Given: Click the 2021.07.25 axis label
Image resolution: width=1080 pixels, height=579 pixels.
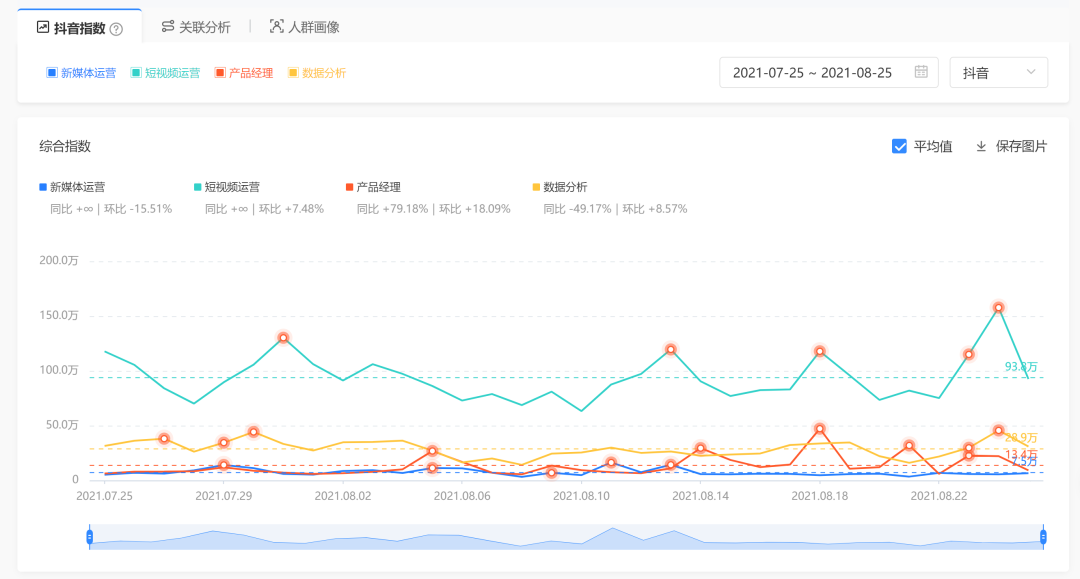Looking at the screenshot, I should coord(105,496).
